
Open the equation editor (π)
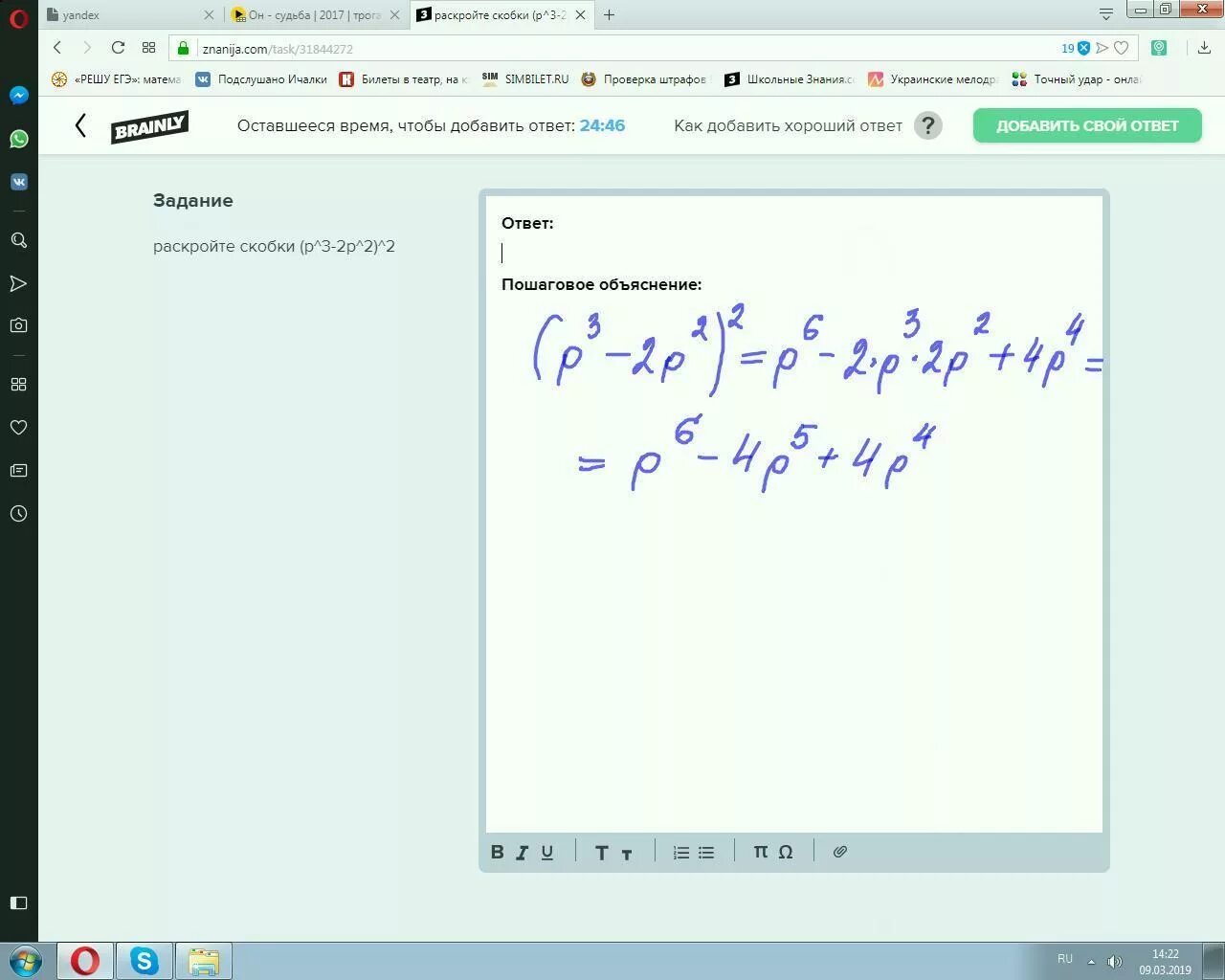pyautogui.click(x=760, y=851)
